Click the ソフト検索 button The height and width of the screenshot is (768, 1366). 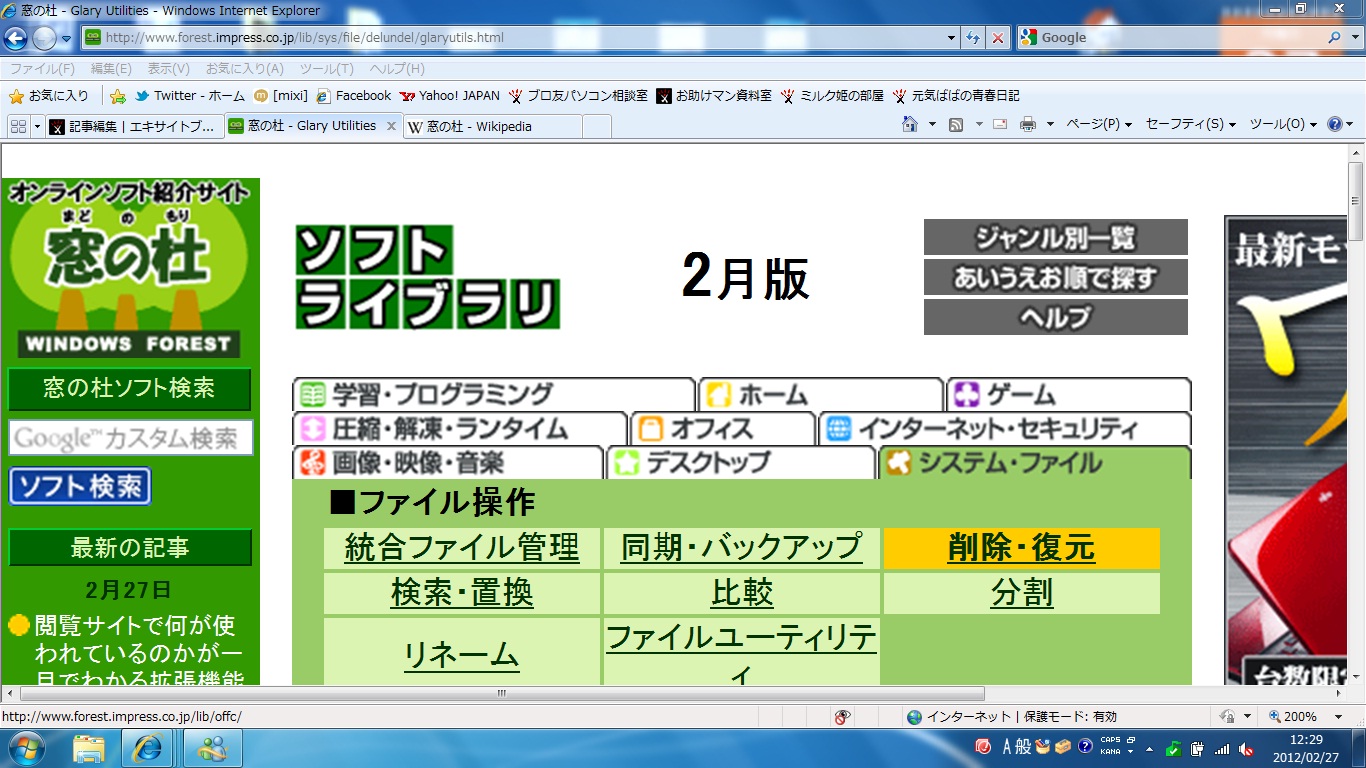(80, 487)
